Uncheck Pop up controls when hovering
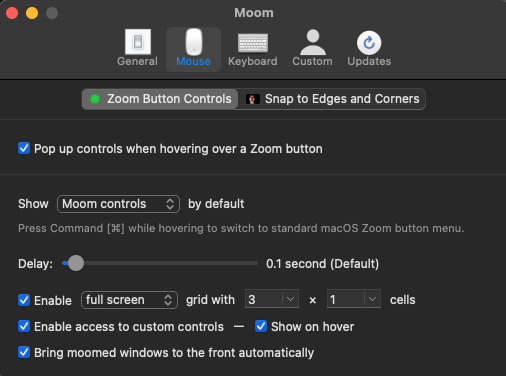Viewport: 506px width, 376px height. (x=24, y=148)
